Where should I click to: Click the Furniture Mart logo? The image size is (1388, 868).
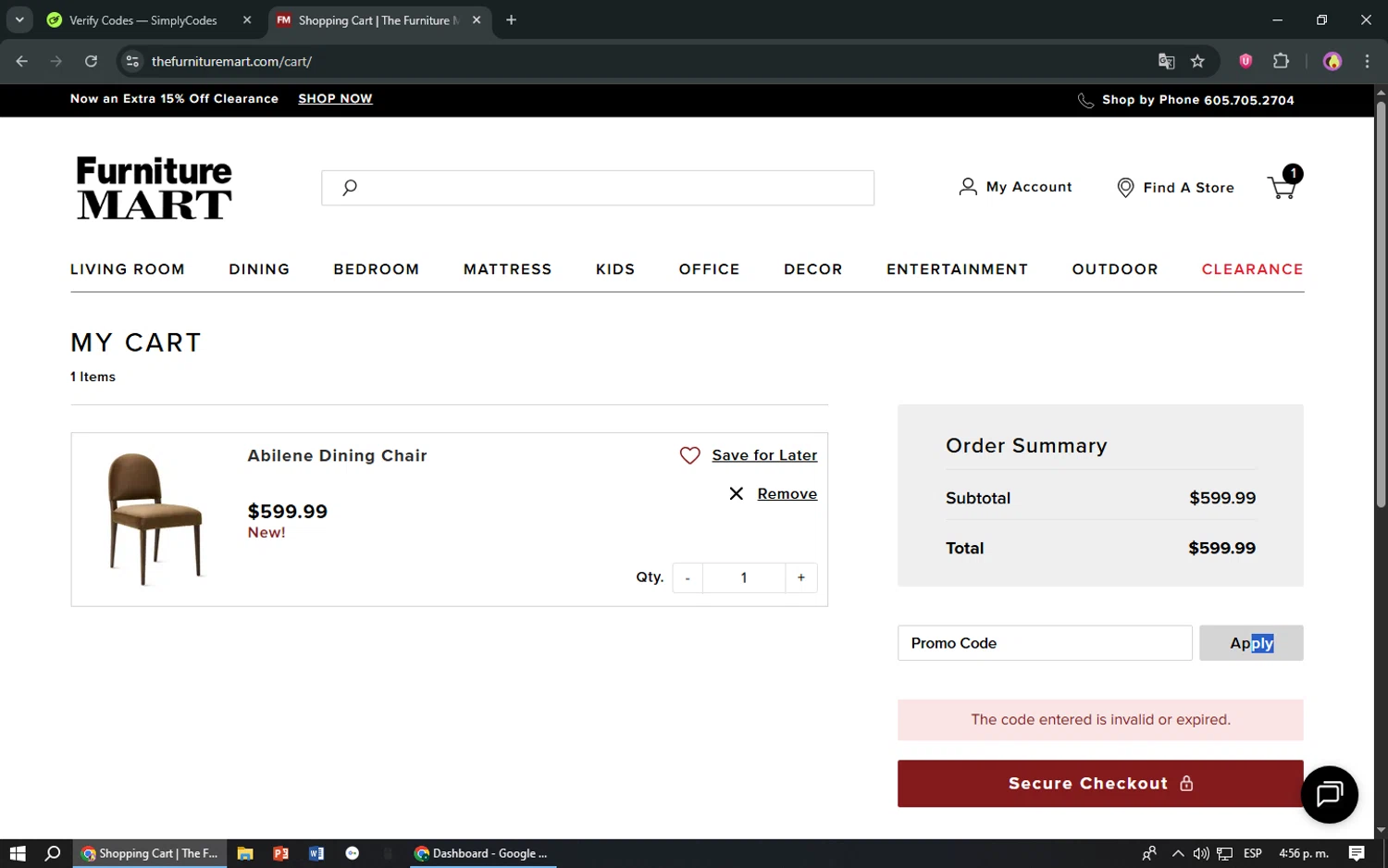click(x=155, y=188)
